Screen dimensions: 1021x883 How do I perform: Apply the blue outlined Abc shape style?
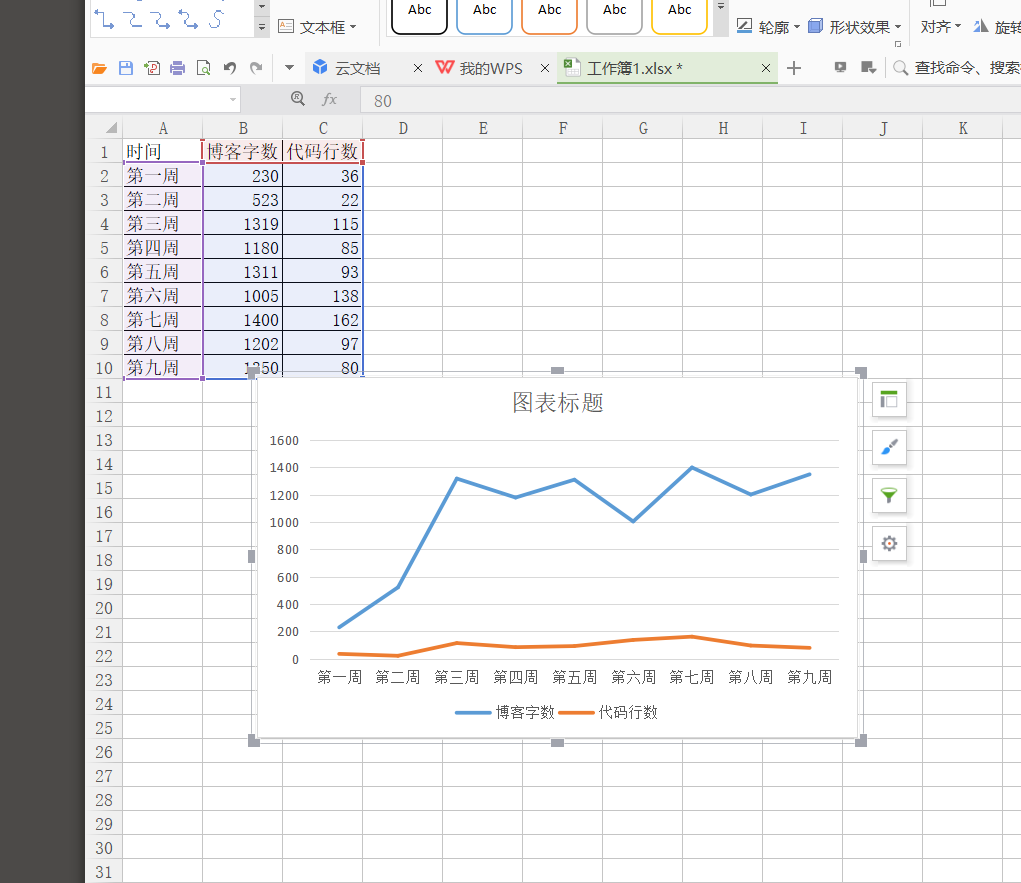click(x=484, y=14)
